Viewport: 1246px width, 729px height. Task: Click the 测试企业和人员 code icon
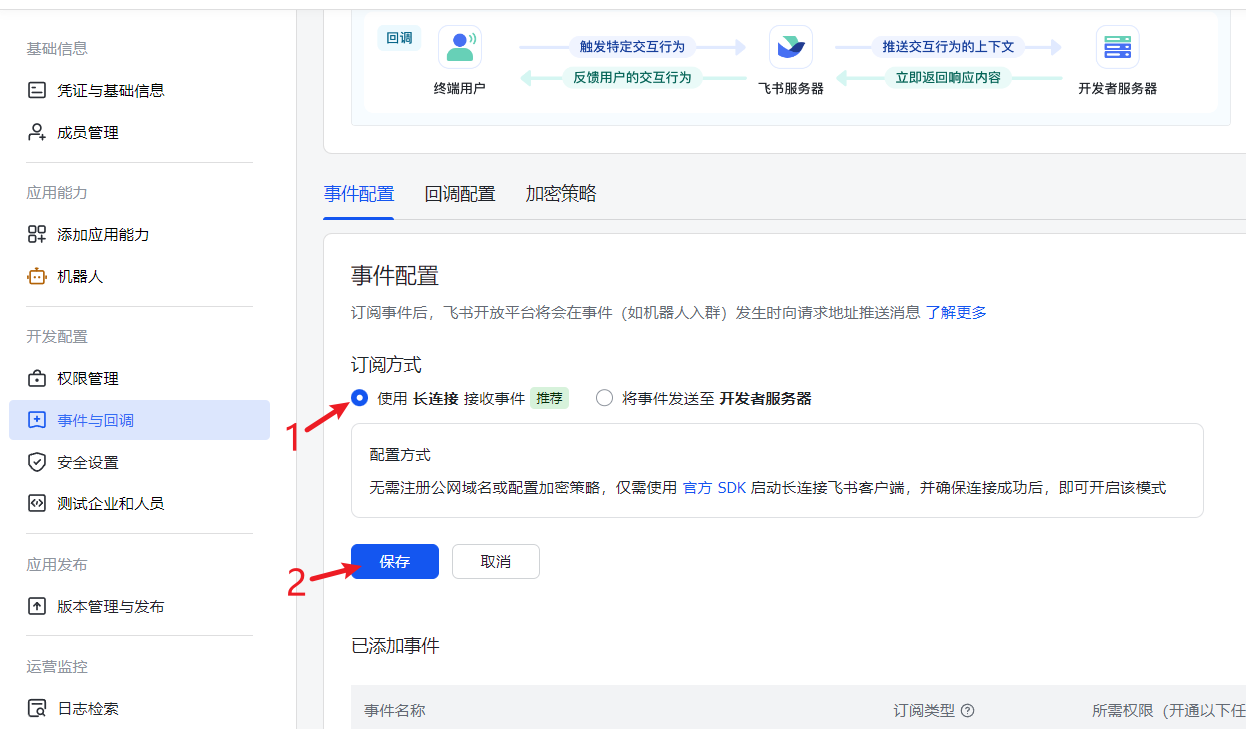pyautogui.click(x=37, y=504)
